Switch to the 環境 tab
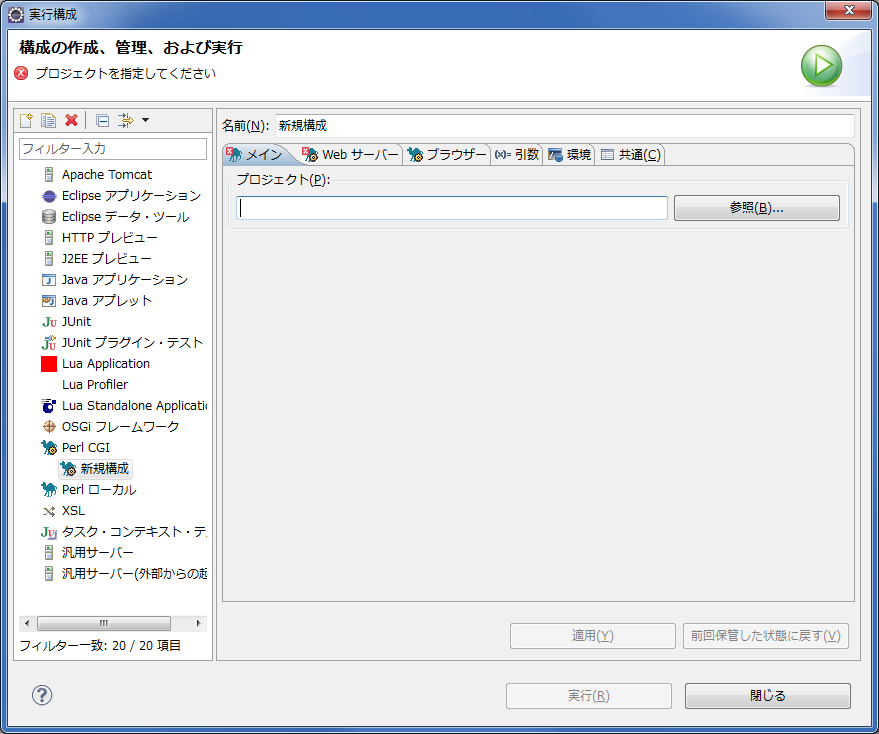 570,155
